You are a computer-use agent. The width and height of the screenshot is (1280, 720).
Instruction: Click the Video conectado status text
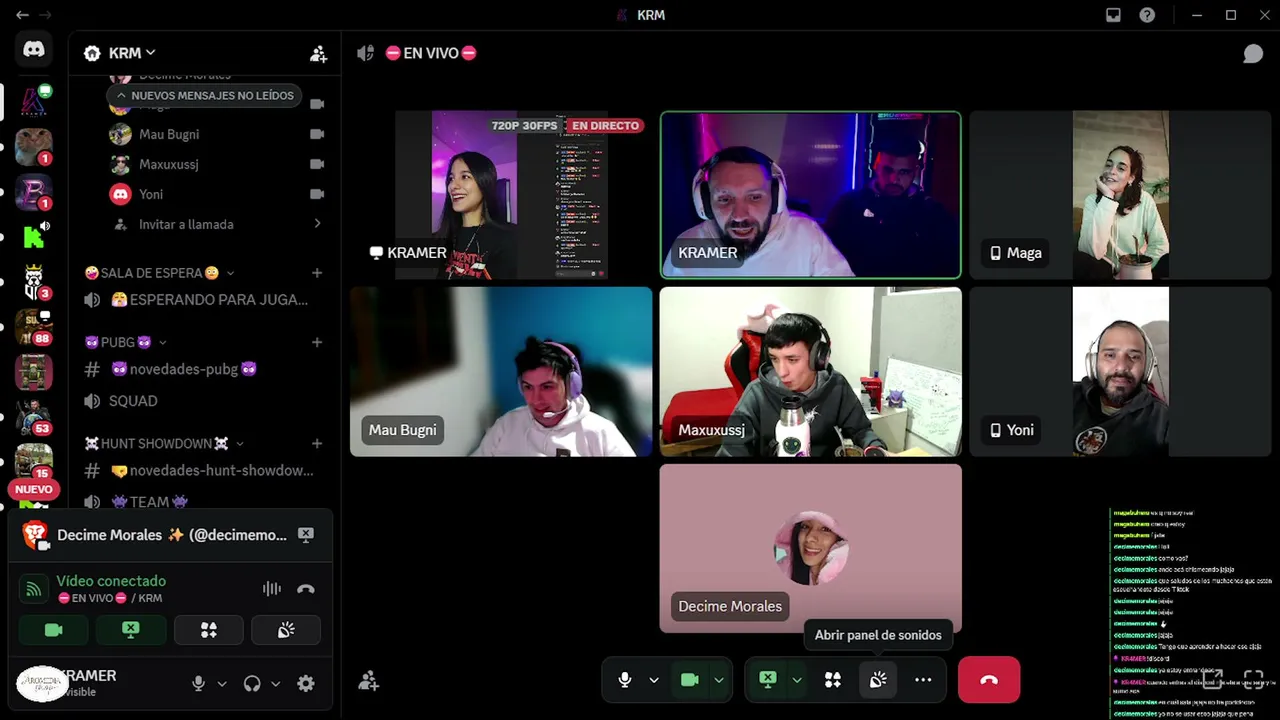[x=111, y=581]
